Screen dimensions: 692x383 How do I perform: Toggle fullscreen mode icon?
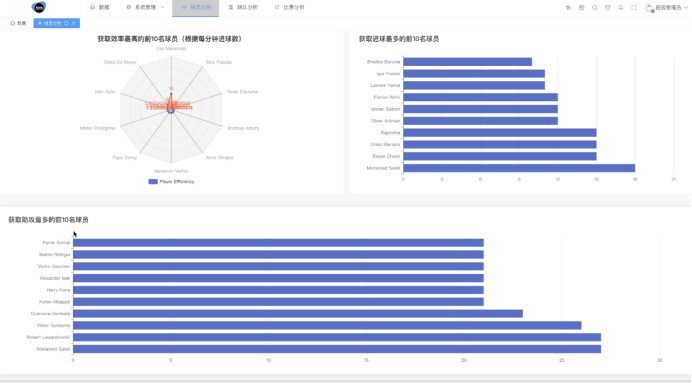tap(634, 8)
